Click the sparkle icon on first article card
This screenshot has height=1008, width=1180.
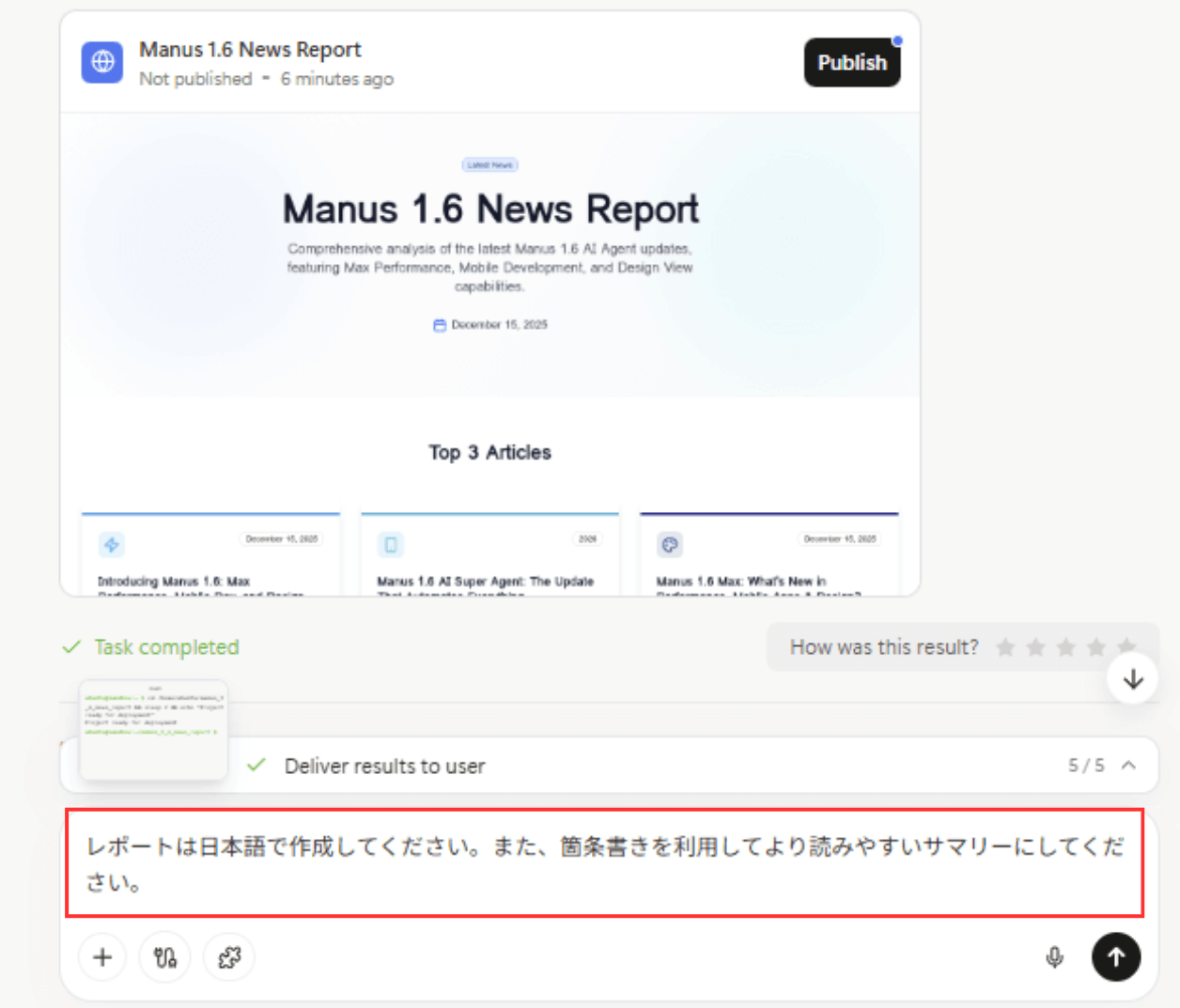click(112, 545)
